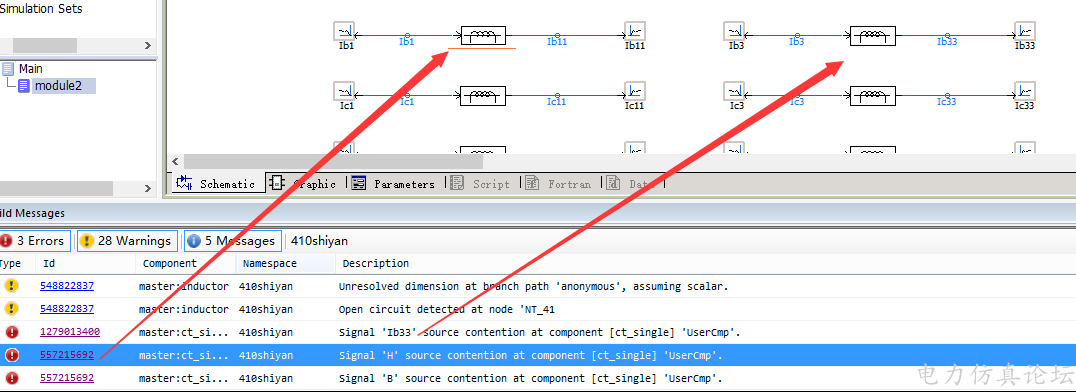The width and height of the screenshot is (1076, 392).
Task: Select the Fortran tab
Action: [x=558, y=183]
